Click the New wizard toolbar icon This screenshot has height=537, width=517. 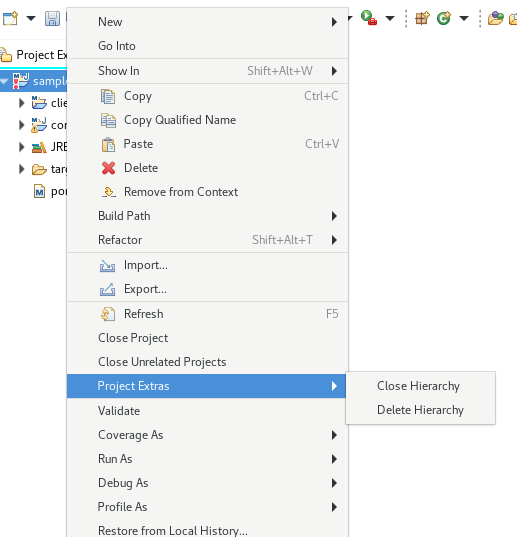click(10, 18)
